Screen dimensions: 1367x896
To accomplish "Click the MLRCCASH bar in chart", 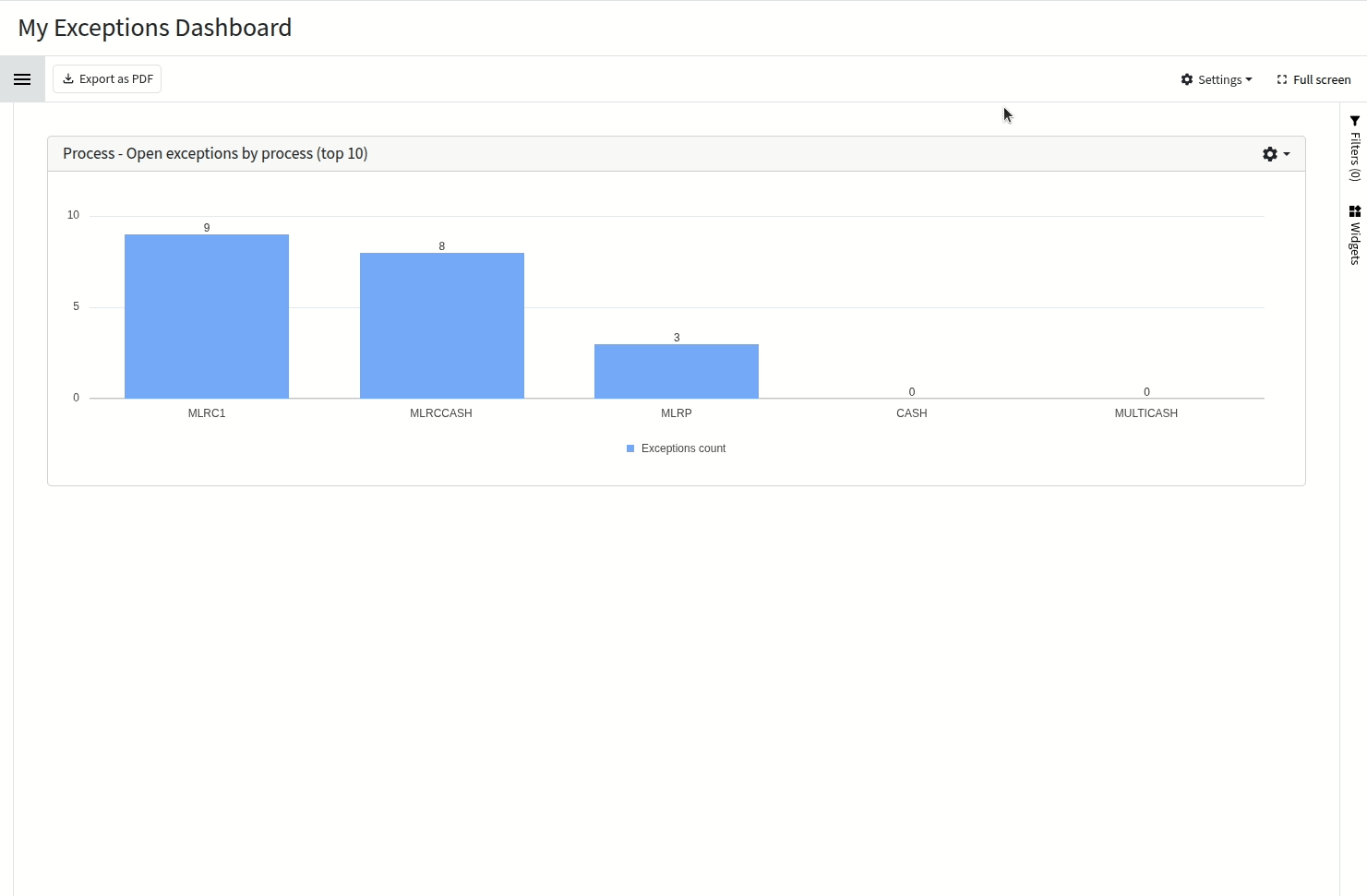I will tap(442, 326).
